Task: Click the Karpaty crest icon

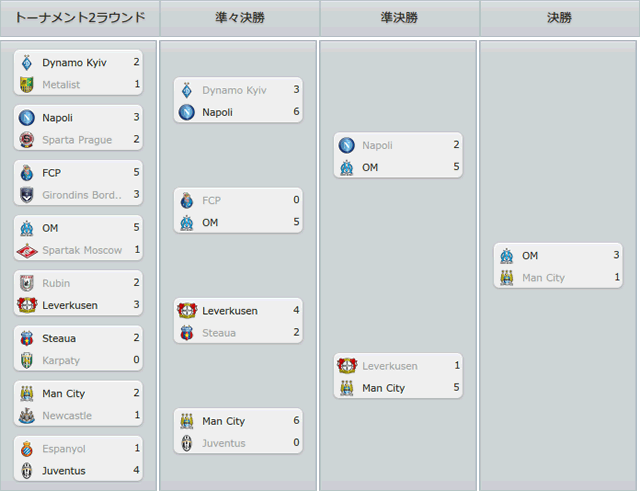Action: 27,360
